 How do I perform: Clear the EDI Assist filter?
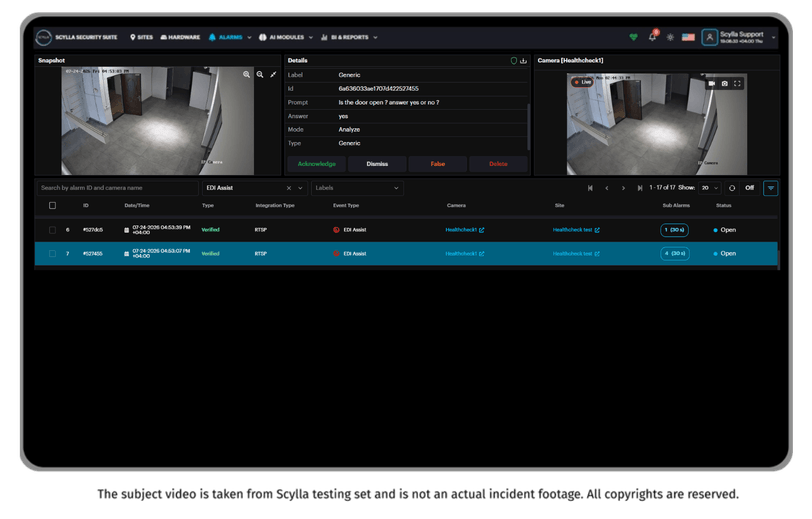pyautogui.click(x=289, y=188)
